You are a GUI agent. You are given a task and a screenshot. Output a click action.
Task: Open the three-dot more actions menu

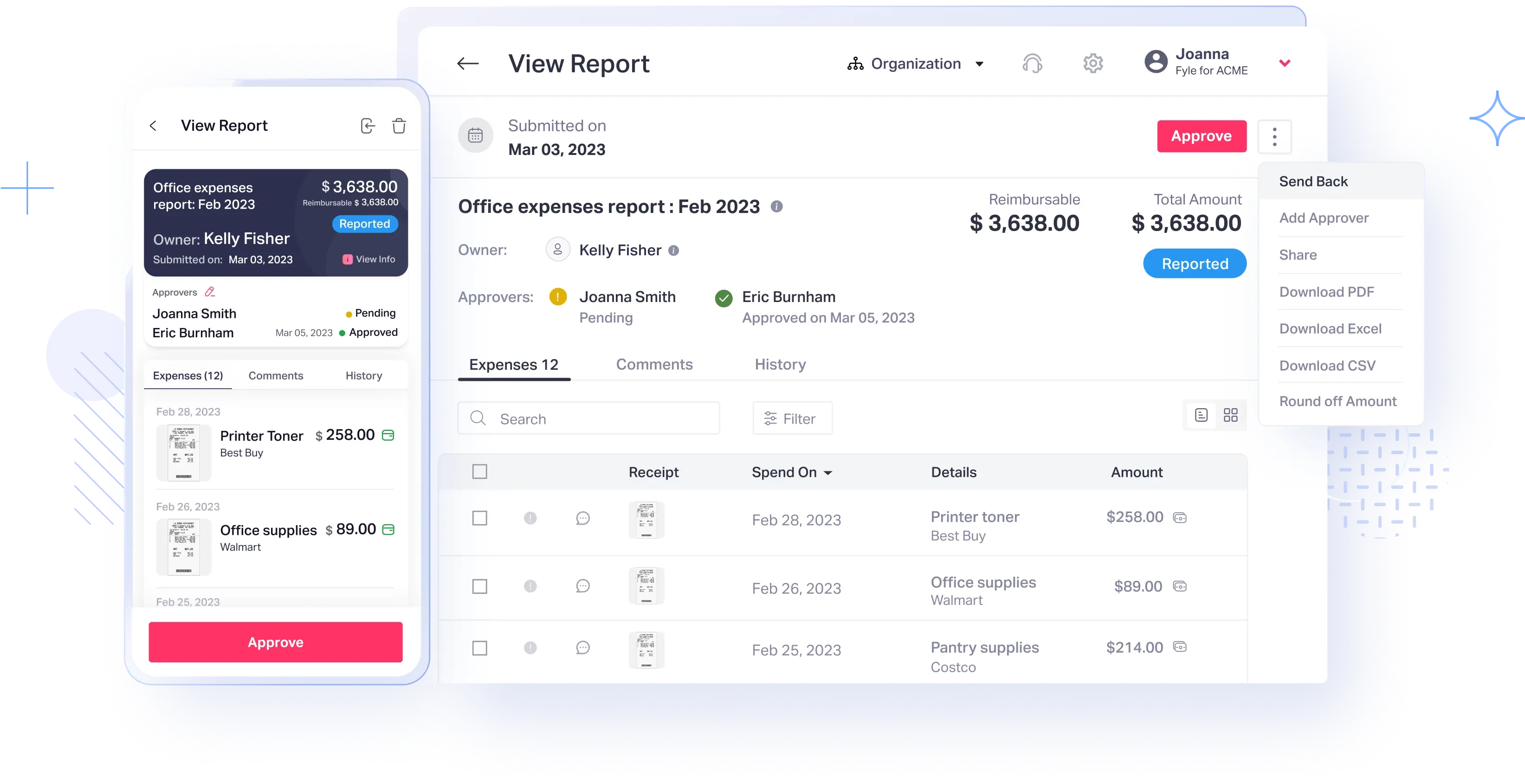click(1274, 137)
